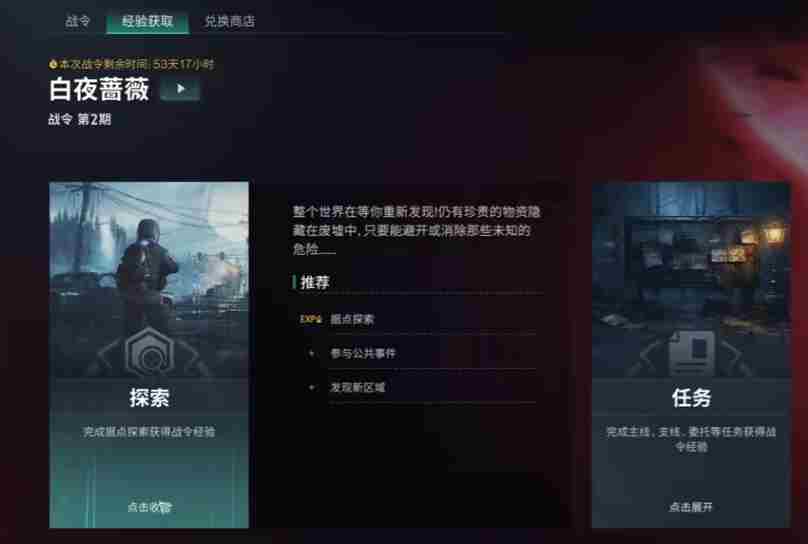Open the 兑换商店 tab
The width and height of the screenshot is (808, 544).
[230, 21]
